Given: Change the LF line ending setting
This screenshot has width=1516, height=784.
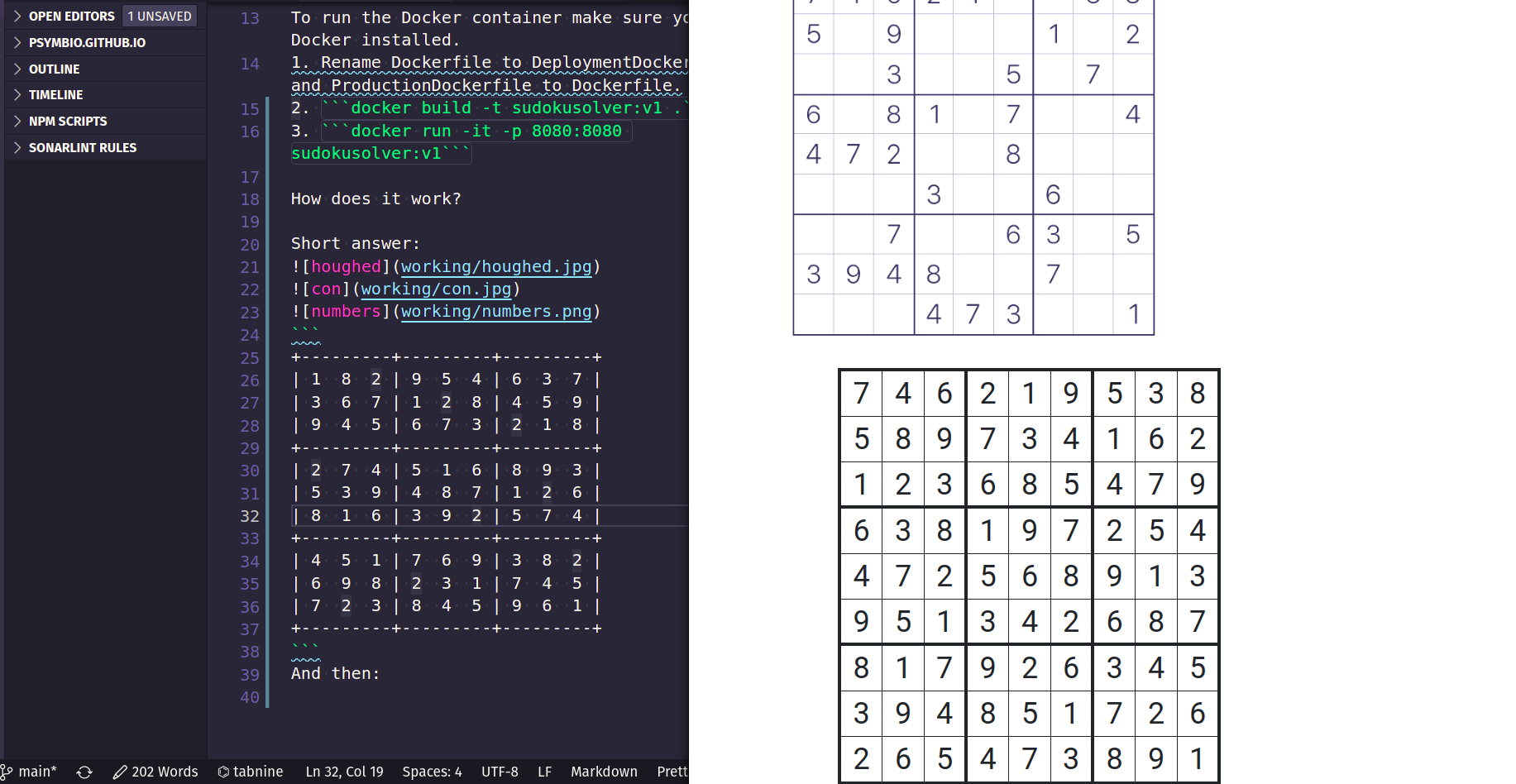Looking at the screenshot, I should 545,772.
